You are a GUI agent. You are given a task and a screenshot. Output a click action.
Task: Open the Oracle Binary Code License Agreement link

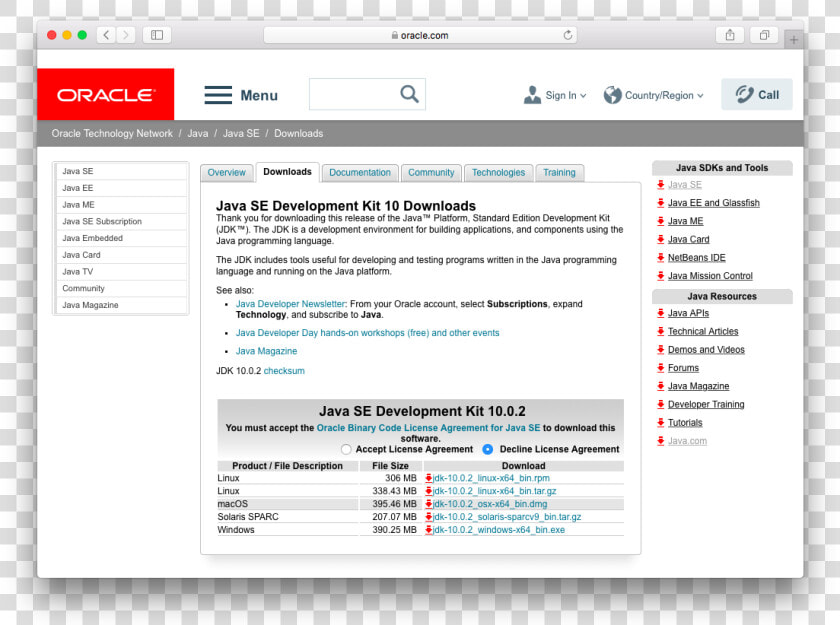point(429,428)
